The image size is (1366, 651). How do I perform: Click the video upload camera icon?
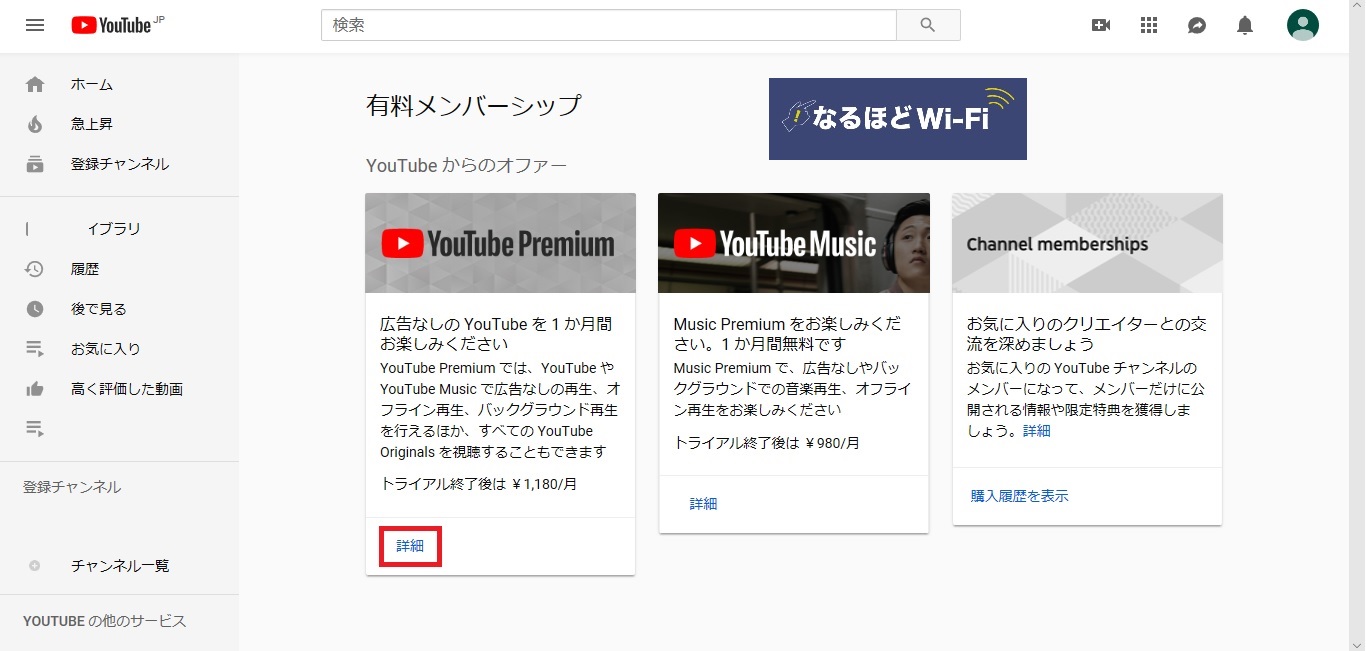click(x=1100, y=25)
